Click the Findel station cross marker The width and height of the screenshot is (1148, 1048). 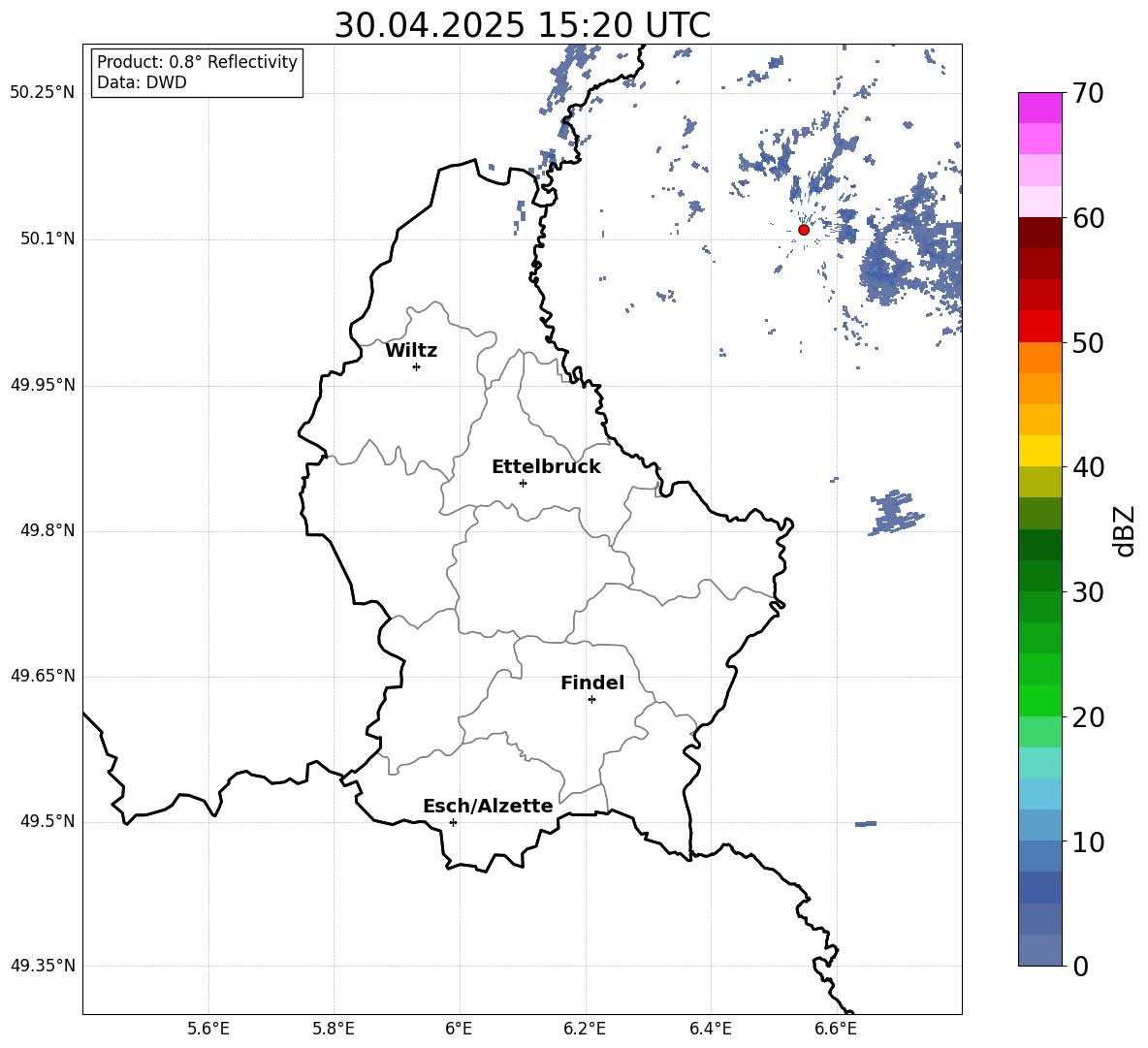click(591, 700)
